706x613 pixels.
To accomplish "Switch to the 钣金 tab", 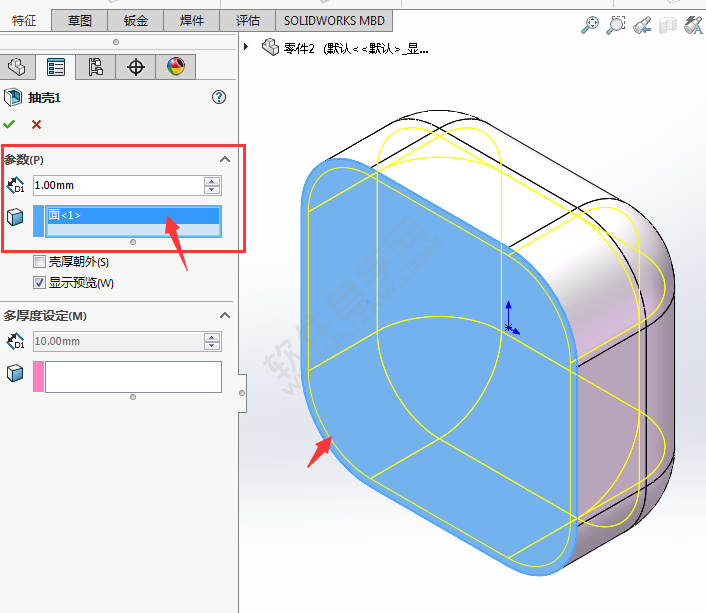I will [x=136, y=21].
